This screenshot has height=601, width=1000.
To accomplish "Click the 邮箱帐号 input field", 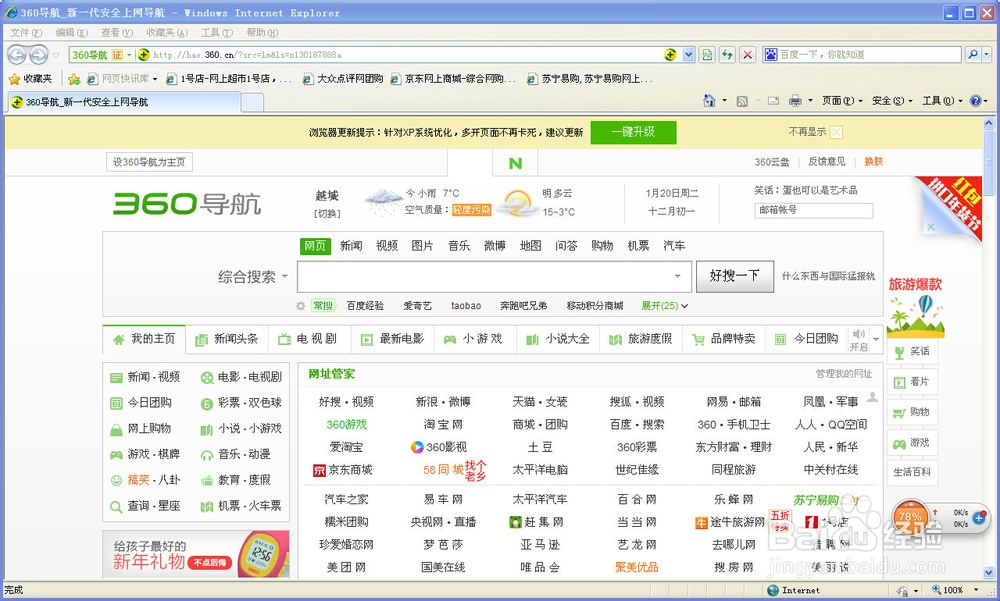I will 813,210.
